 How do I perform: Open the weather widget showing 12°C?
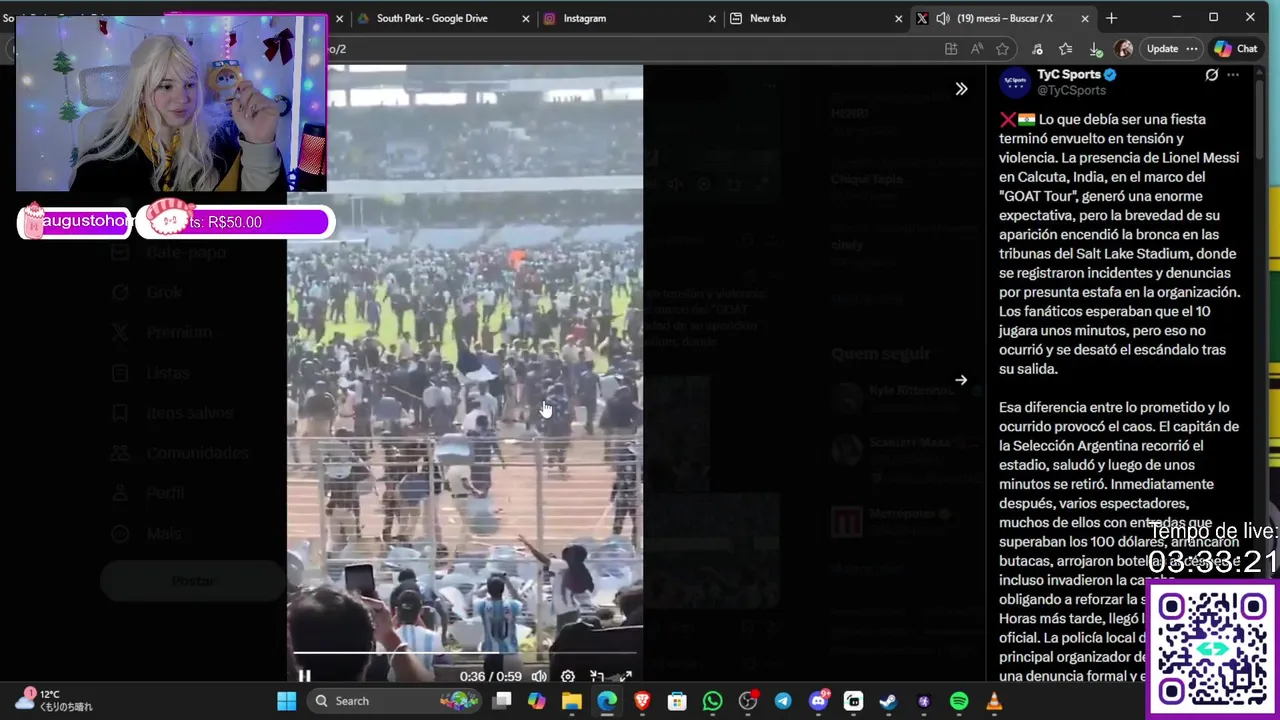coord(55,700)
